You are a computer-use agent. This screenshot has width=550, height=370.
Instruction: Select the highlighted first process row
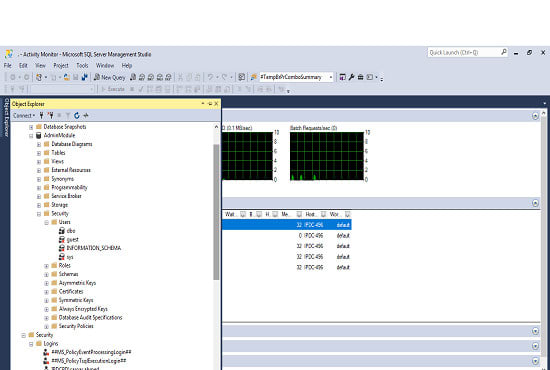click(287, 225)
